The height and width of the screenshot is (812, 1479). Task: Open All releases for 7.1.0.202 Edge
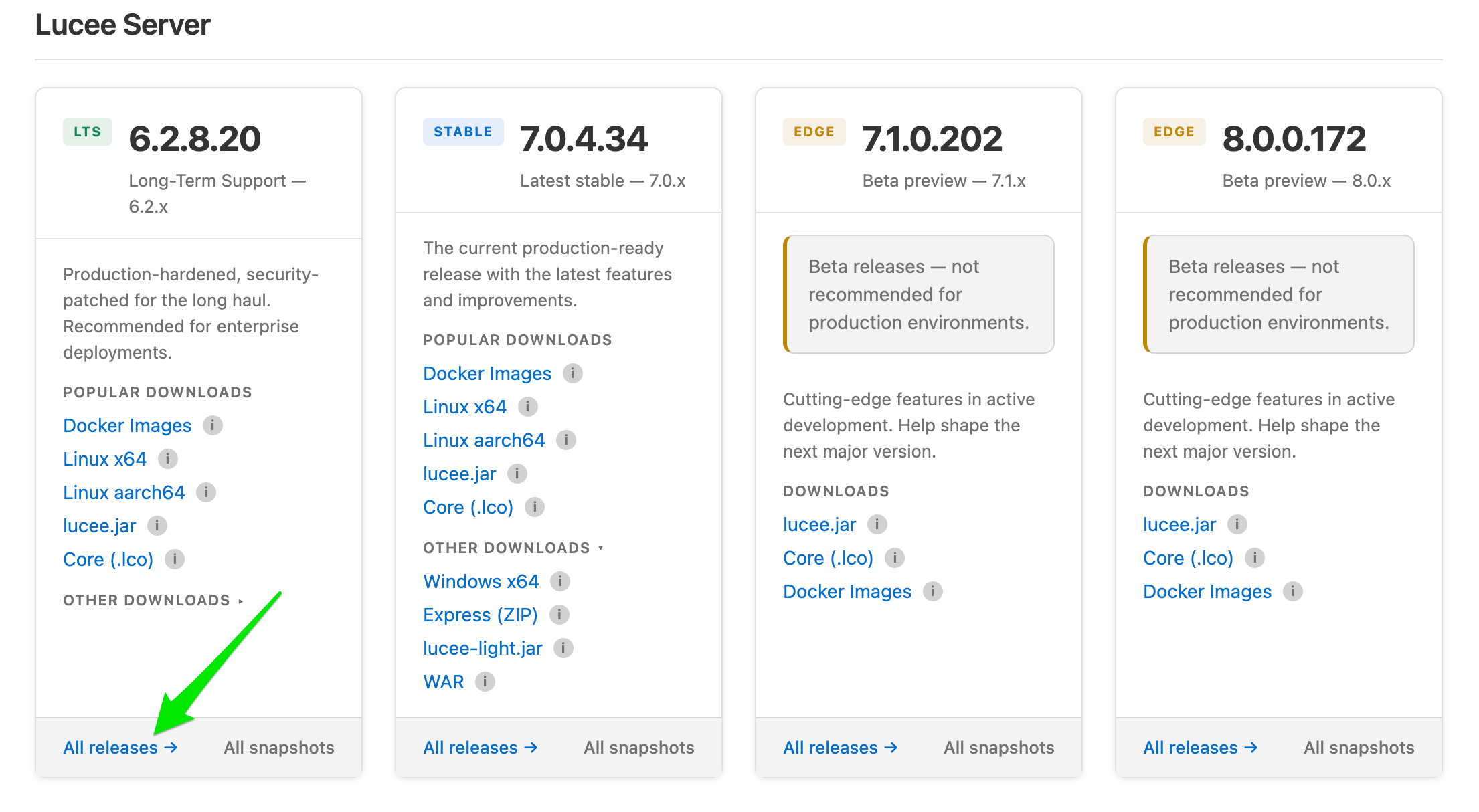point(841,748)
